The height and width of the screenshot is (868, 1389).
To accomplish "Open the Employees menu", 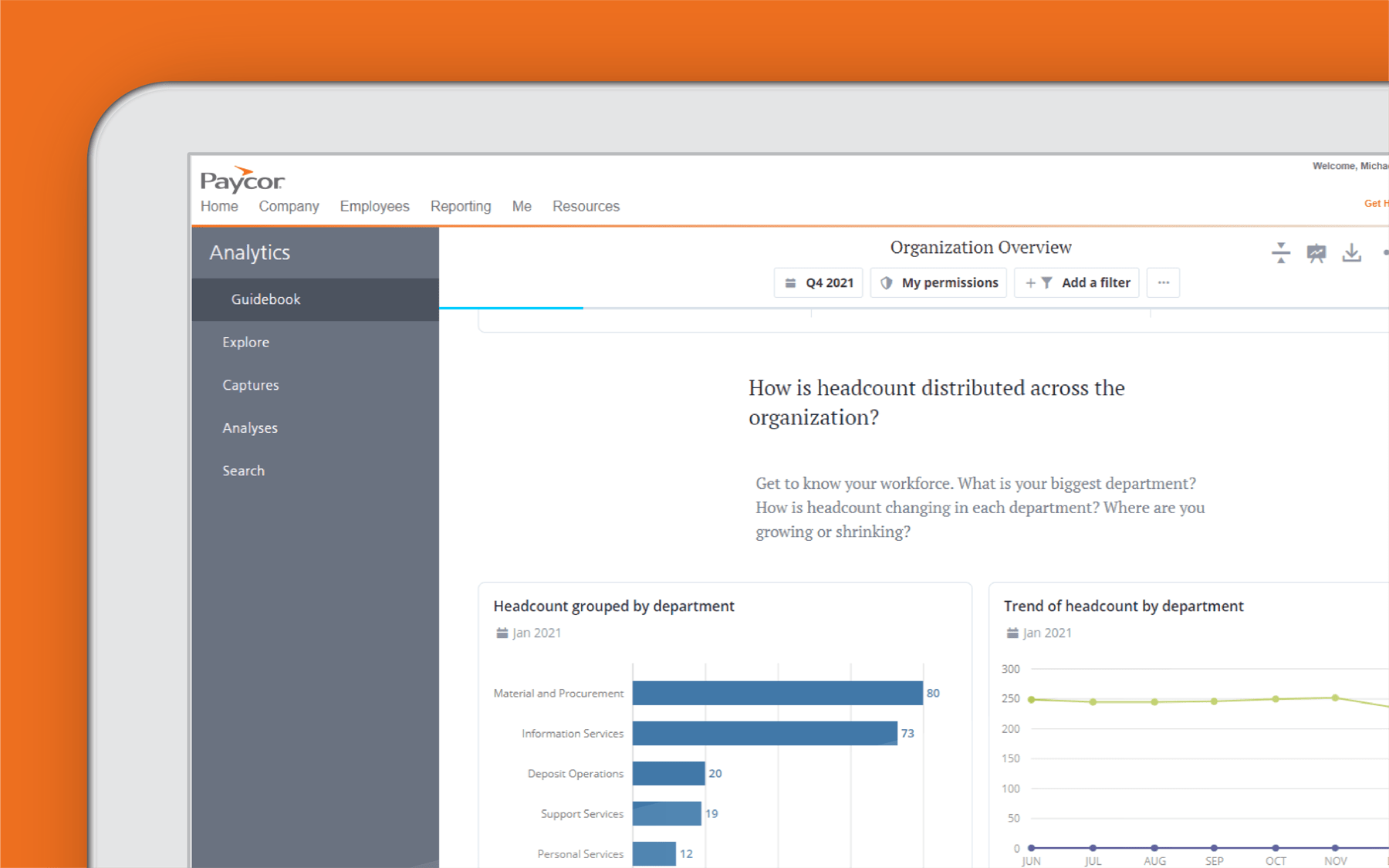I will tap(374, 206).
